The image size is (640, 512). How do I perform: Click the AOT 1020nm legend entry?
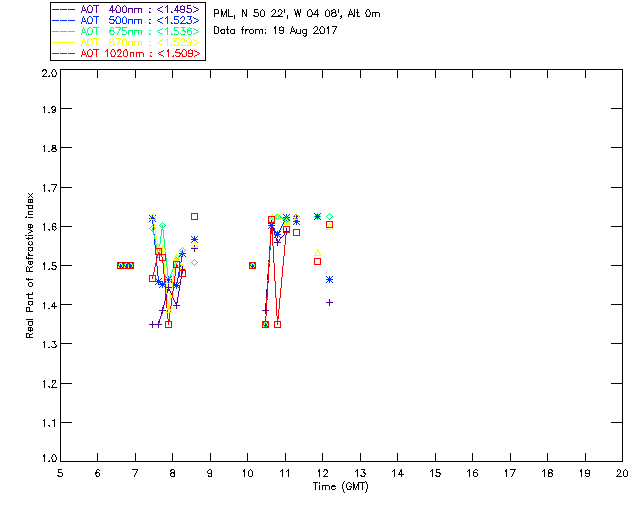click(128, 53)
